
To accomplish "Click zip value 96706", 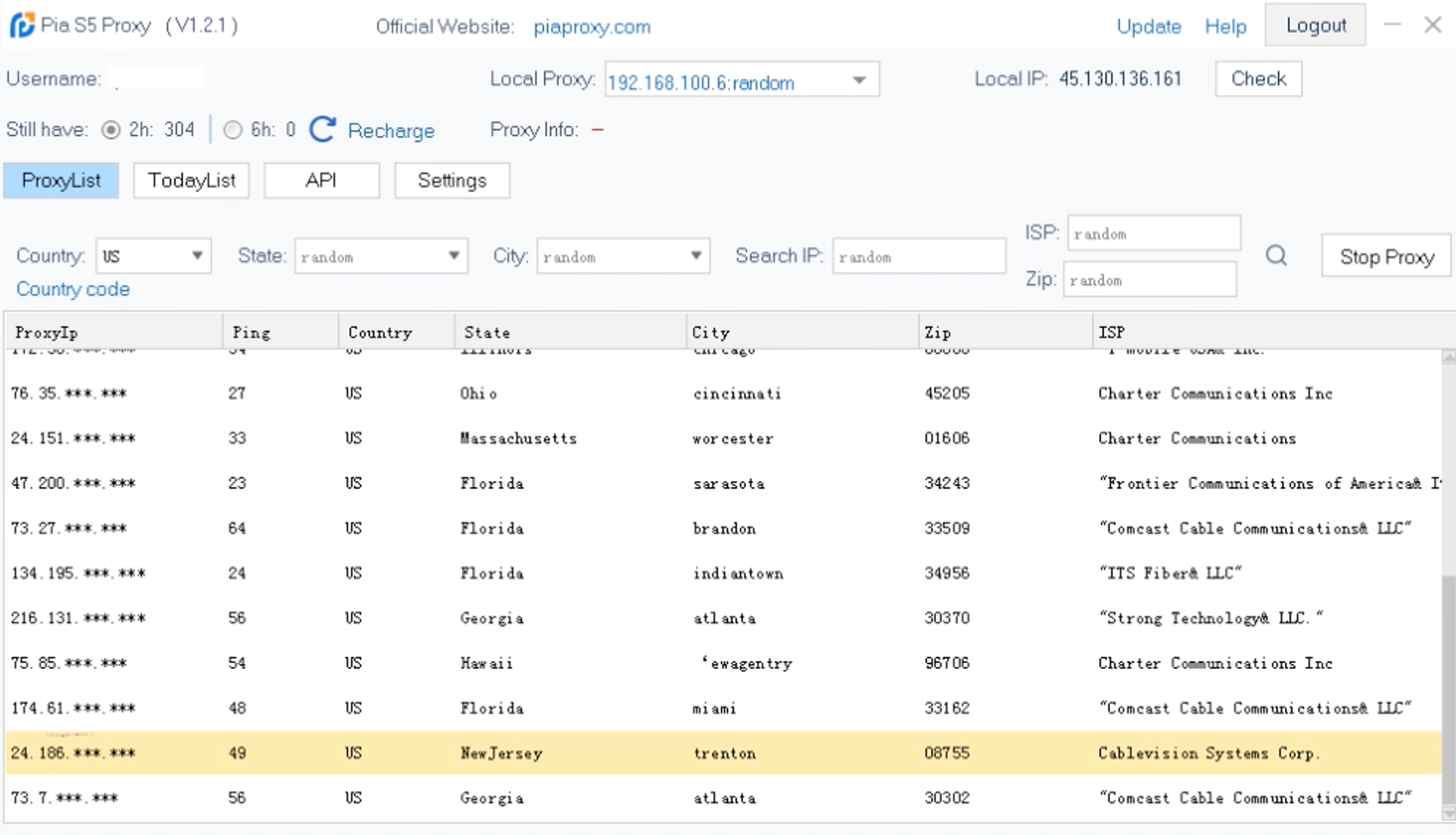I will tap(947, 664).
